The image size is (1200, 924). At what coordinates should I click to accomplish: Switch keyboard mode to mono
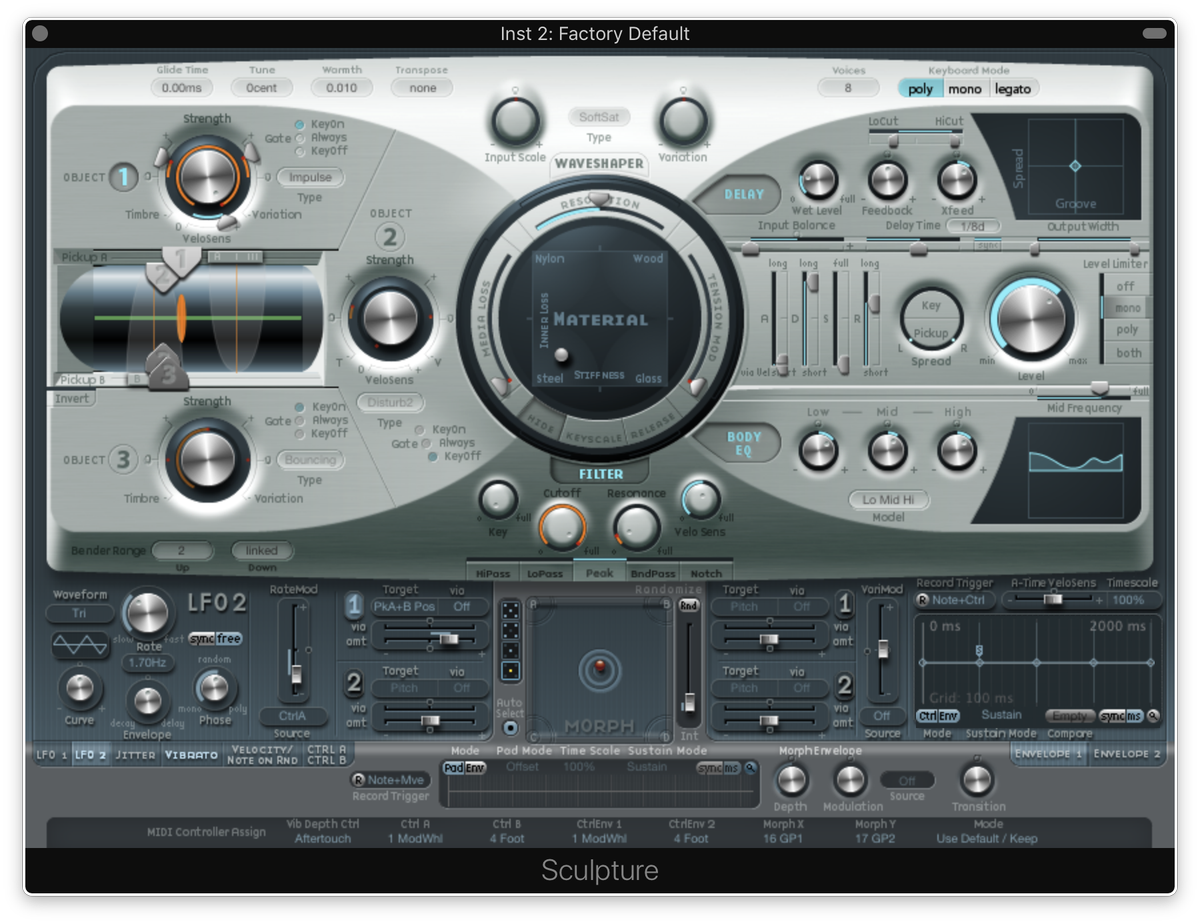point(965,88)
